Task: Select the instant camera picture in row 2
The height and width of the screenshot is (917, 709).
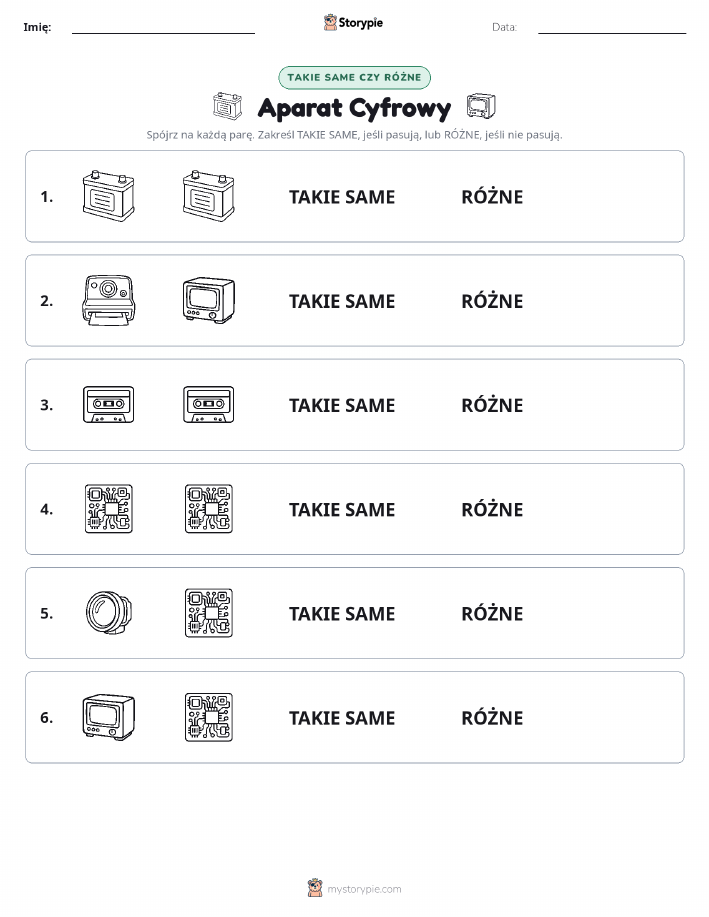Action: [108, 301]
